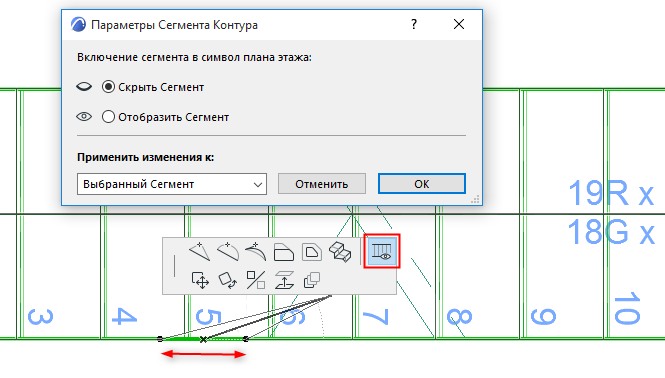The height and width of the screenshot is (378, 665).
Task: Pick the fillet/chamfer corner icon
Action: point(284,252)
